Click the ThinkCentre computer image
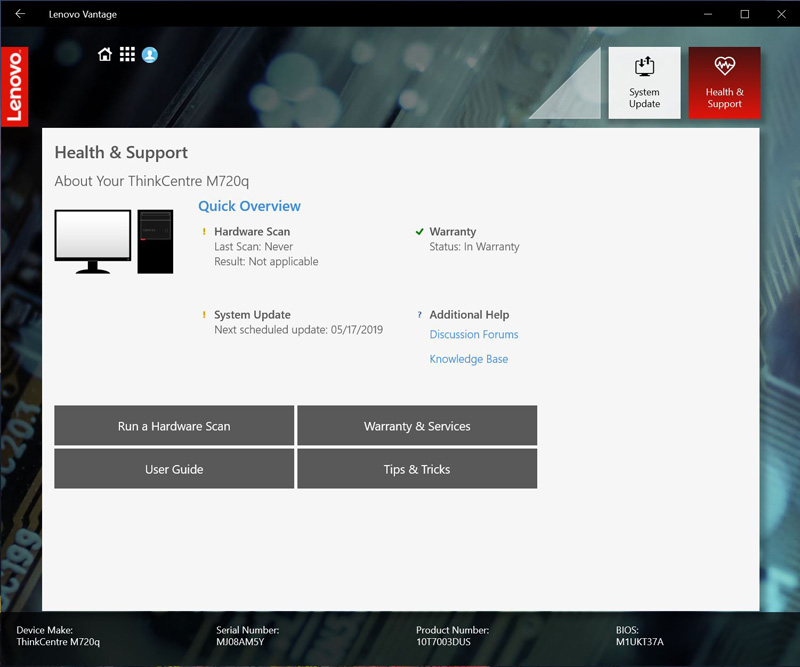This screenshot has width=800, height=667. point(114,241)
